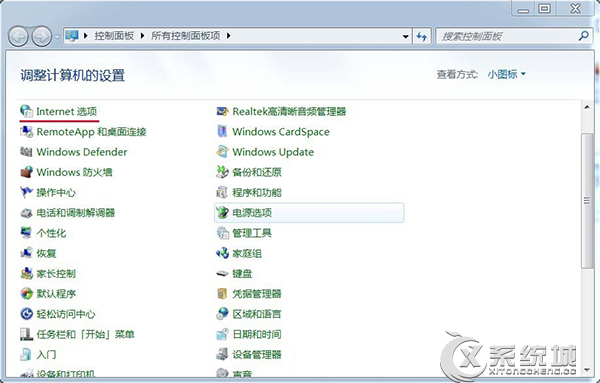Click the 恢复 icon

26,253
